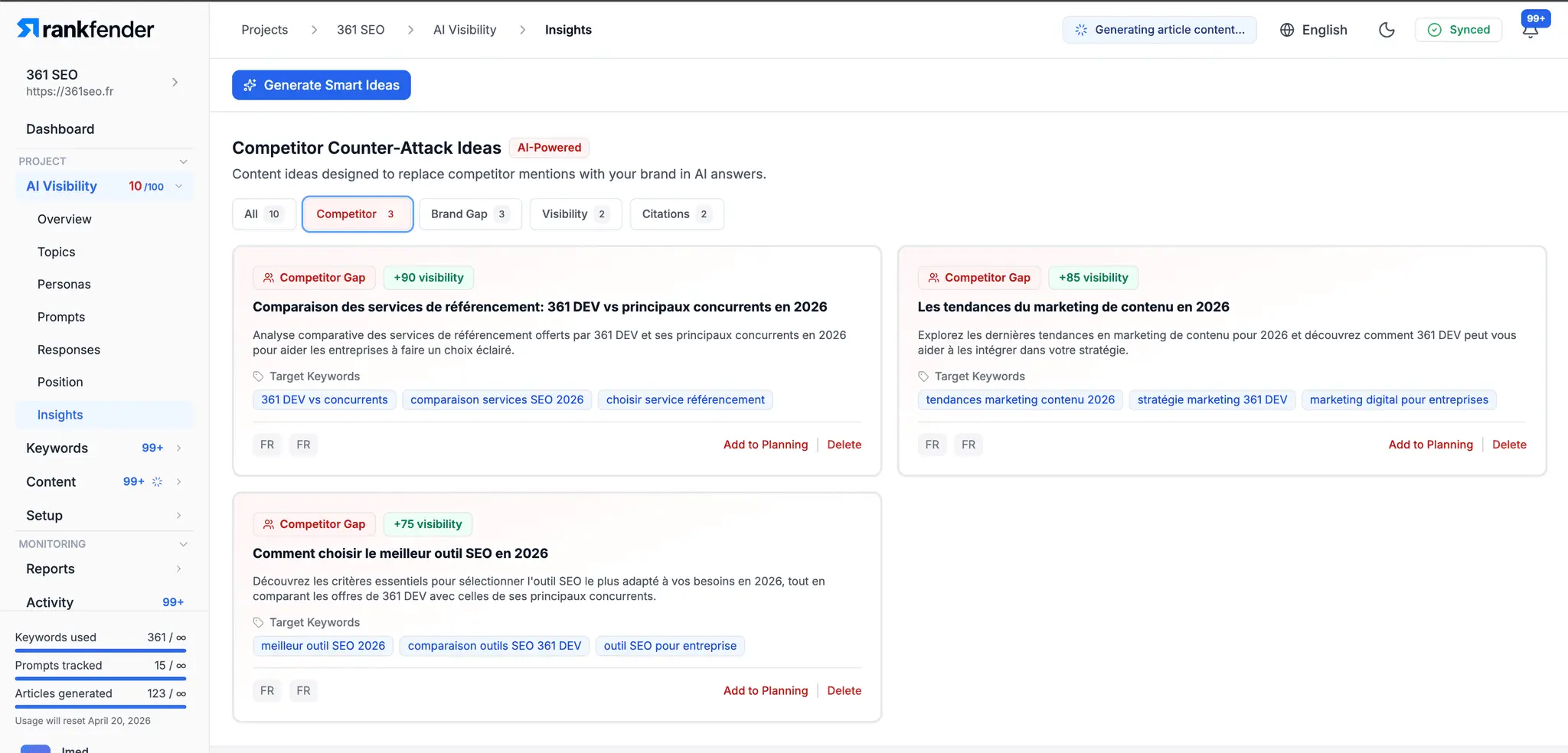Click Competitor Gap badge on +90 visibility card
Screen dimensions: 1568x753
point(314,278)
